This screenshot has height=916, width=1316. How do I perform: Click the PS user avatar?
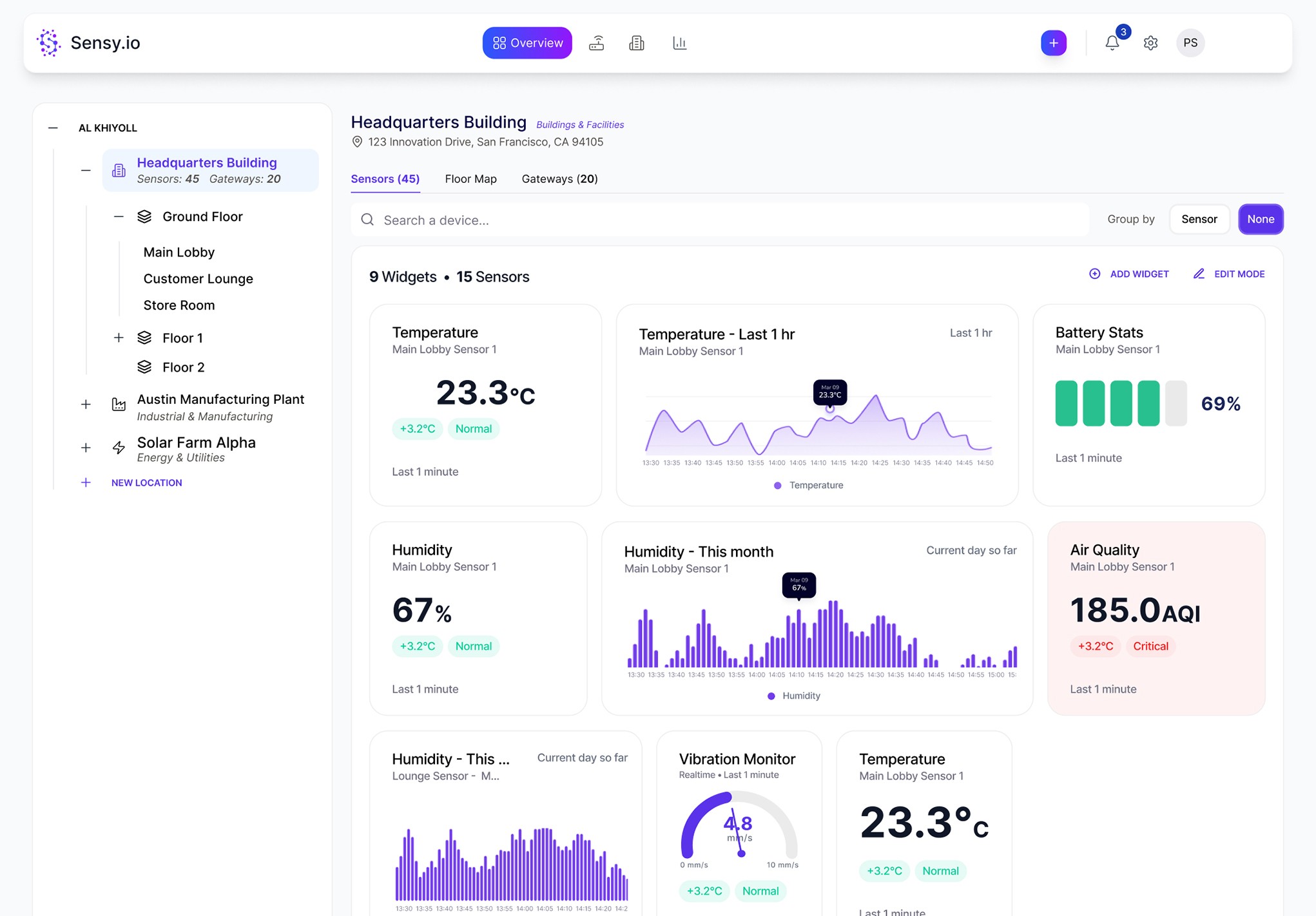1190,43
